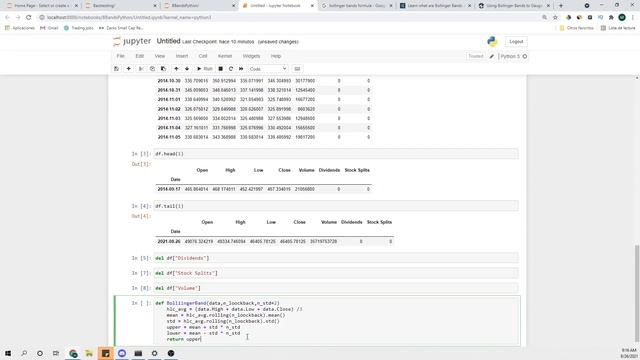Open Windows taskbar search
This screenshot has height=360, width=640.
click(x=24, y=353)
